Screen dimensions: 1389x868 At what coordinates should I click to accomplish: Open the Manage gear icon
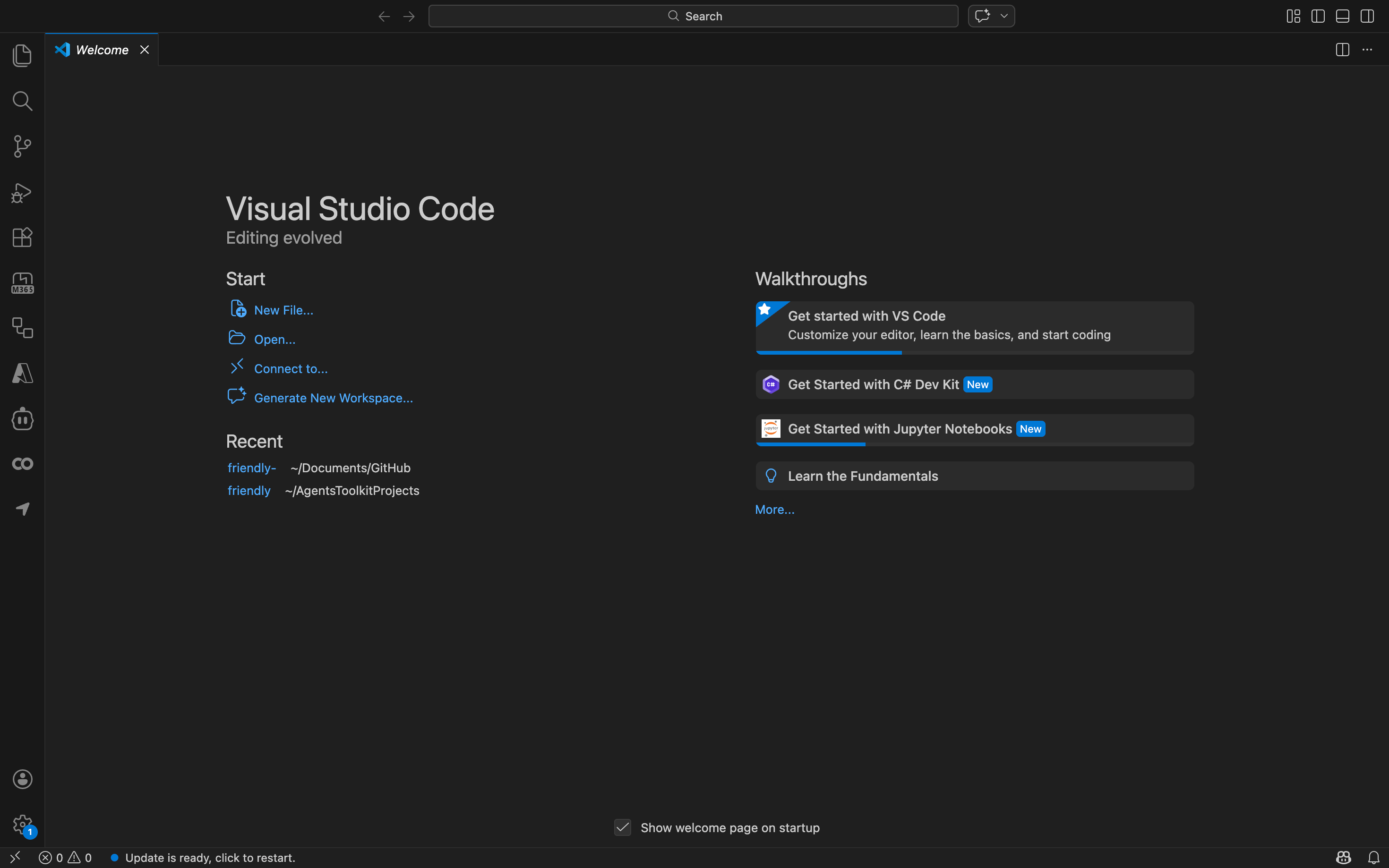[x=22, y=825]
